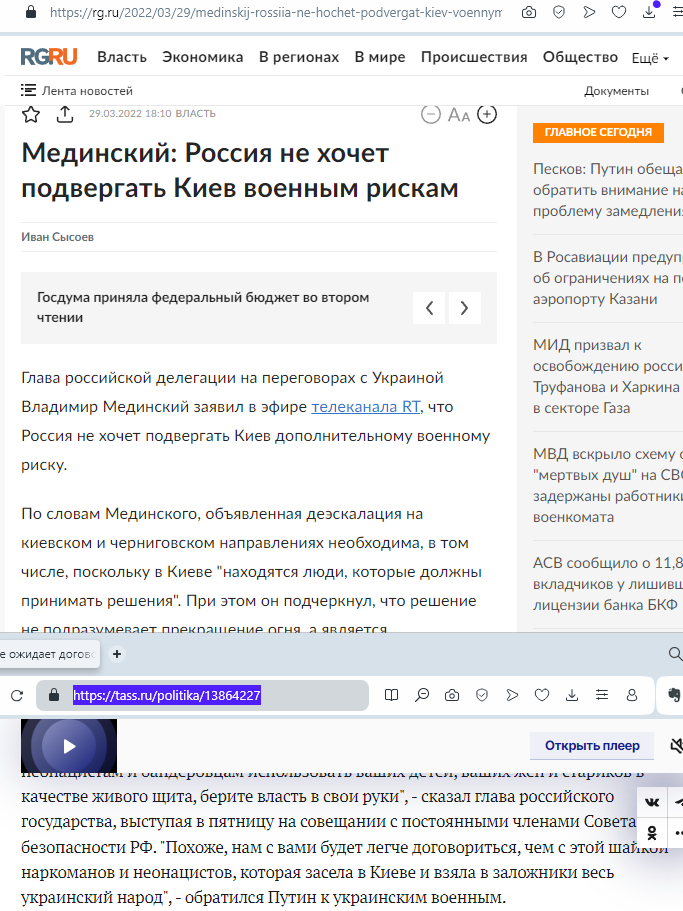Screen dimensions: 683x911
Task: Click the RG.RU logo
Action: [48, 57]
